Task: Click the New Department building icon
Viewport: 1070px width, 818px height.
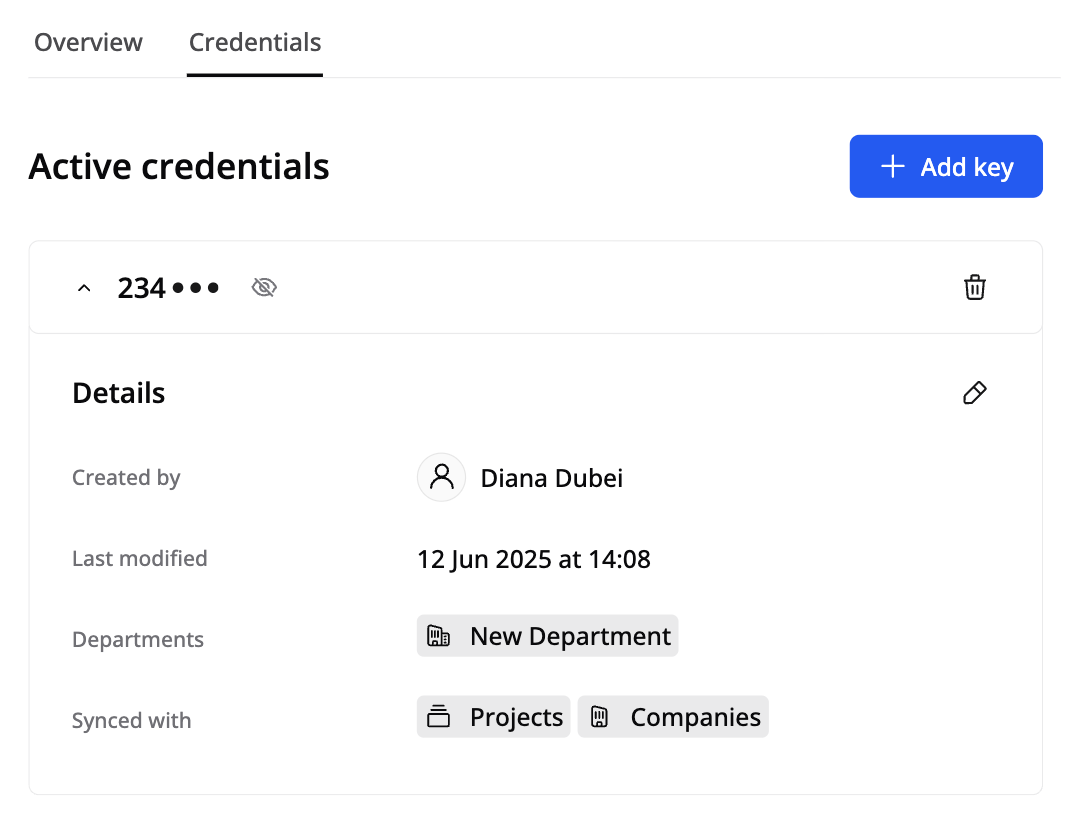Action: (x=438, y=636)
